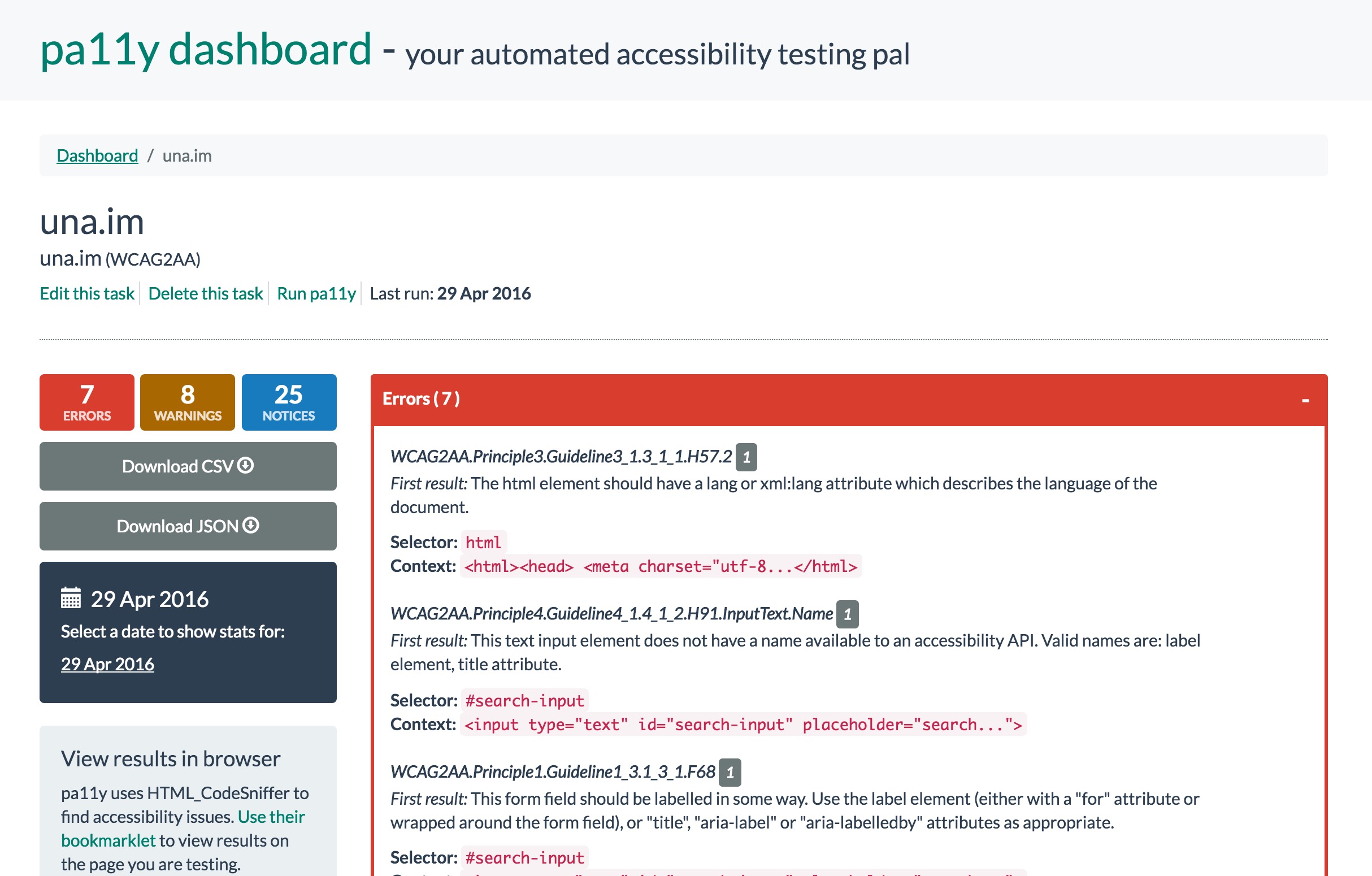Click the count badge next to H57.2 rule
The height and width of the screenshot is (876, 1372).
[746, 457]
